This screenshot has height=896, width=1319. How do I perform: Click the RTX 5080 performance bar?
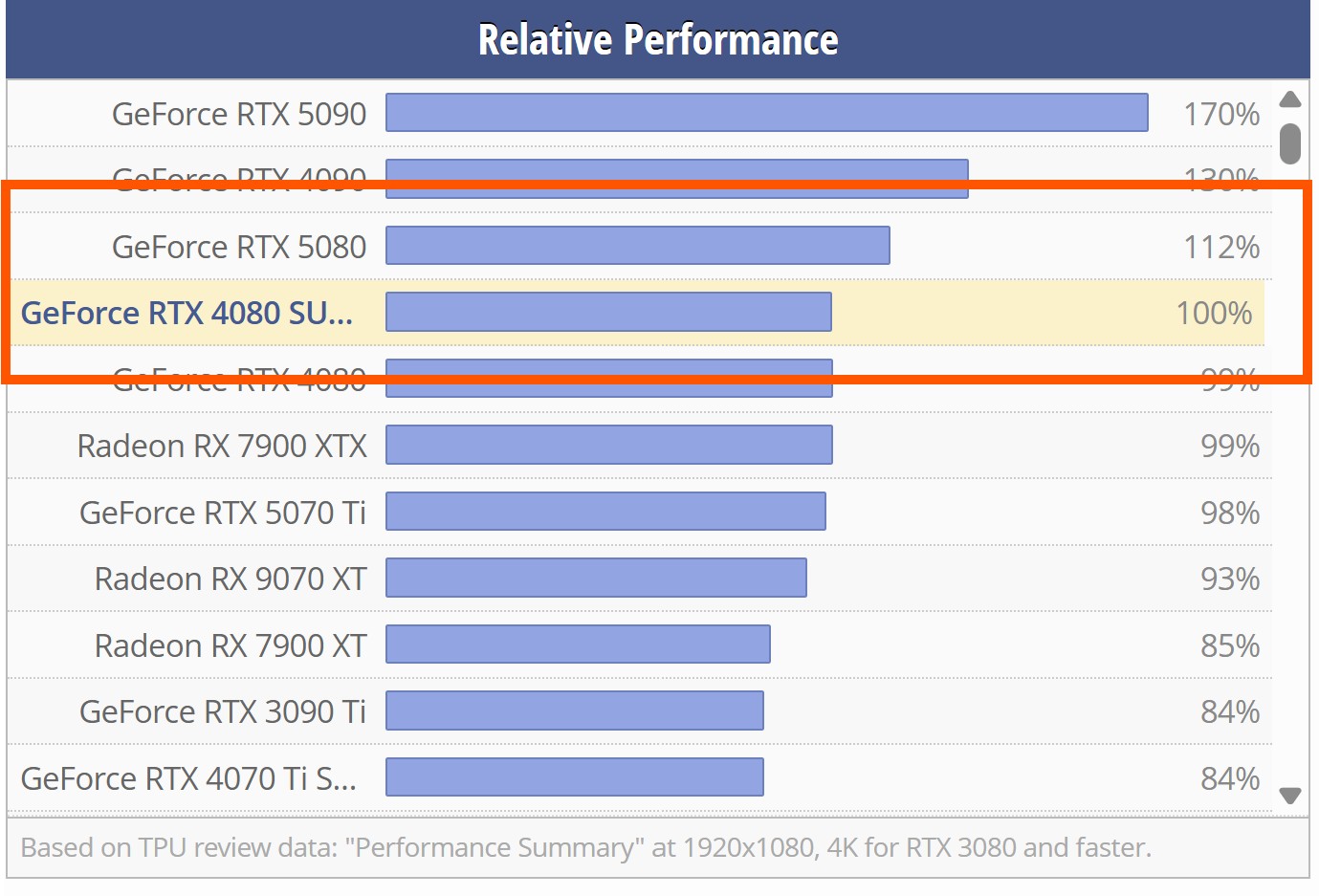click(x=638, y=246)
